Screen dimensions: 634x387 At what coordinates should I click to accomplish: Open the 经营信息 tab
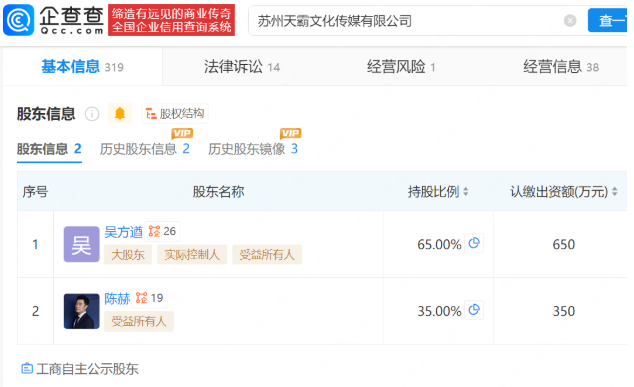[561, 66]
